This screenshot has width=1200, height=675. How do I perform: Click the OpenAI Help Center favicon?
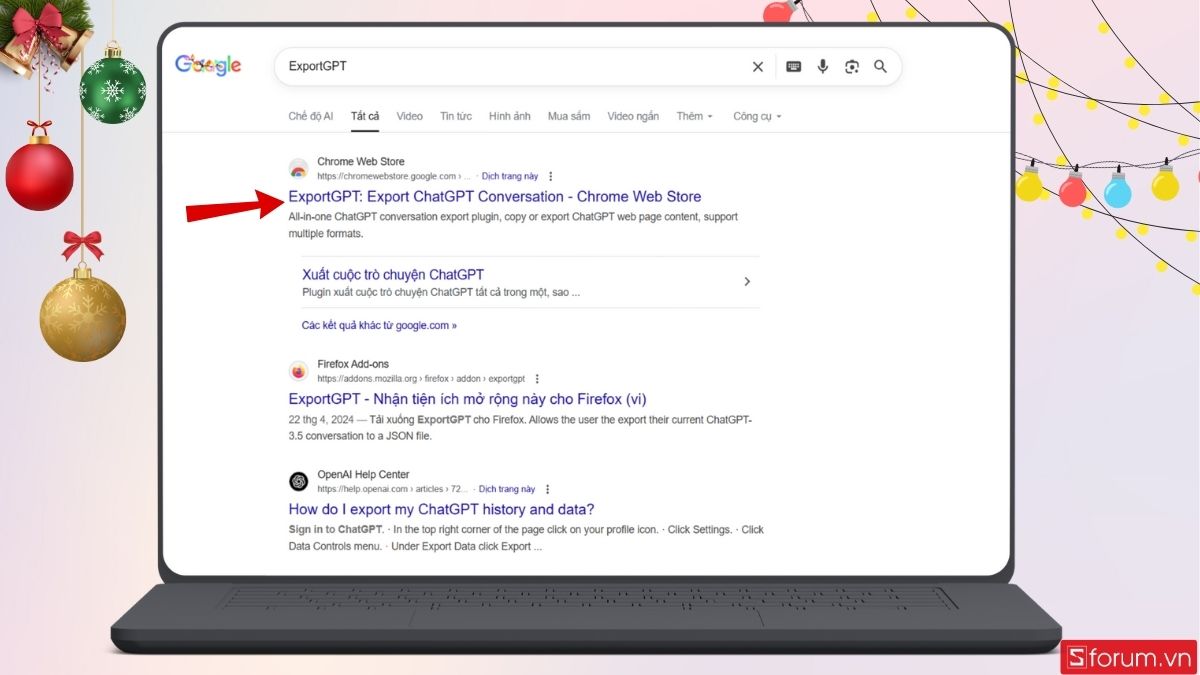(298, 481)
